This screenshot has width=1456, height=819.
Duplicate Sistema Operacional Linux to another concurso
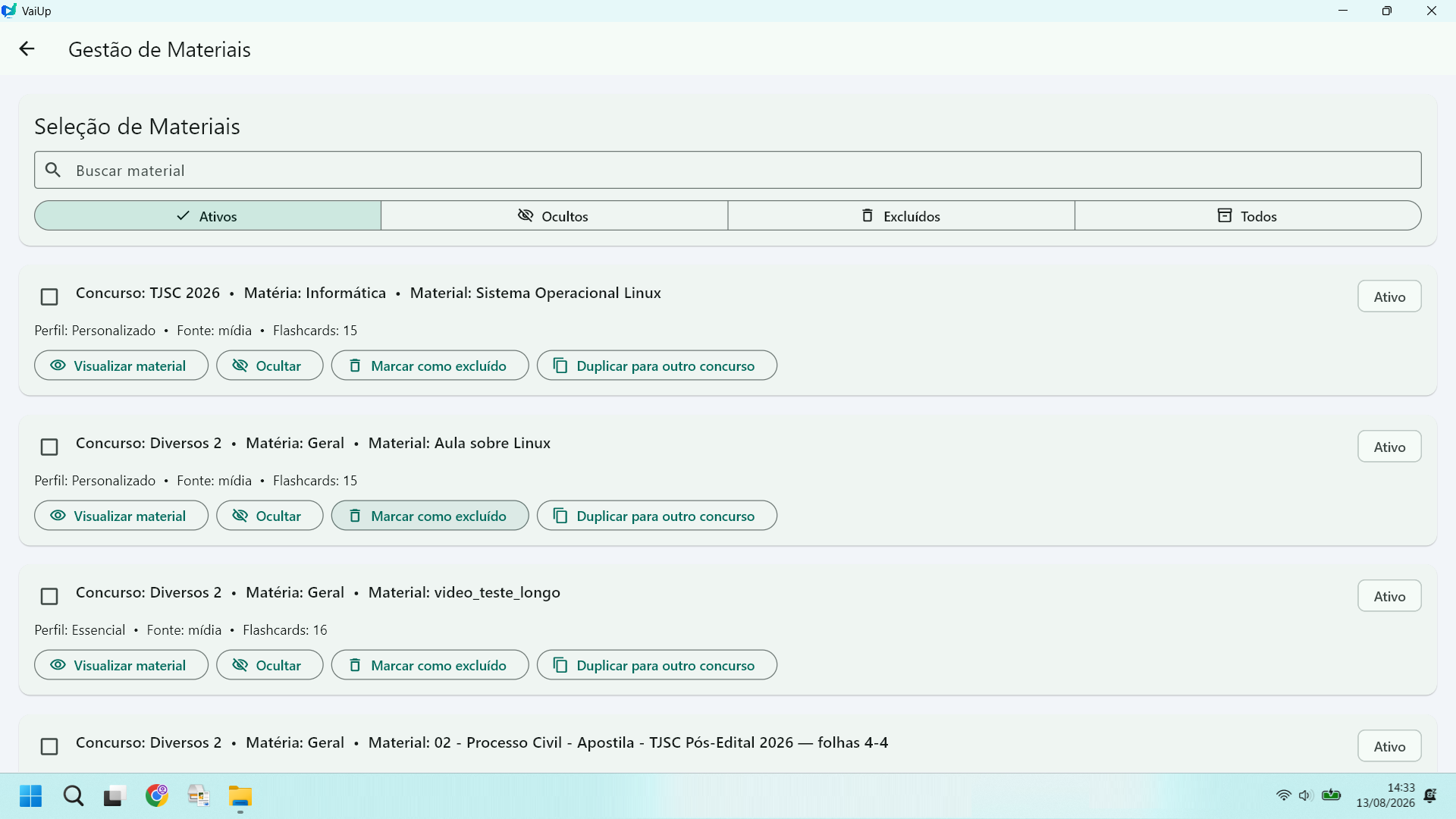click(x=657, y=366)
